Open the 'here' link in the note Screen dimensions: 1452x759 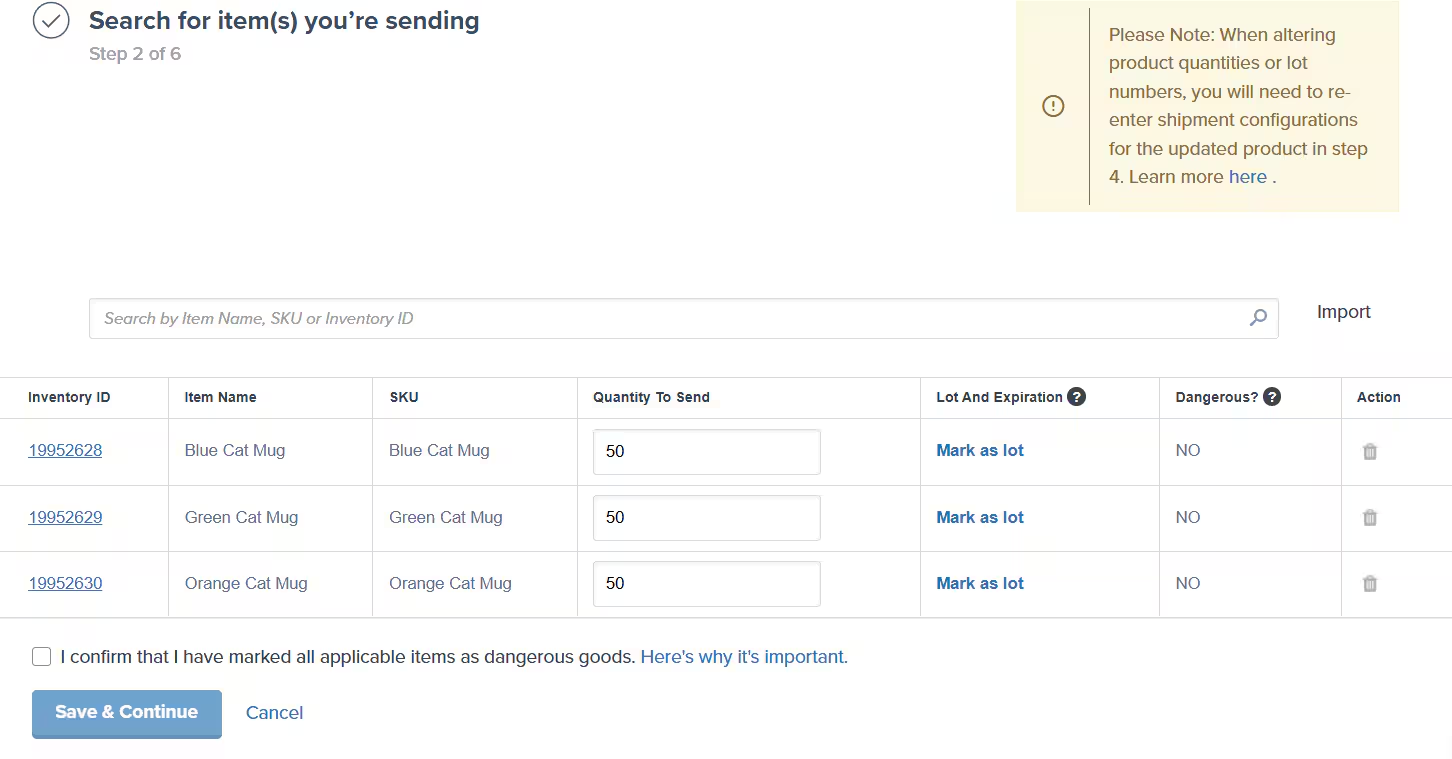coord(1247,176)
